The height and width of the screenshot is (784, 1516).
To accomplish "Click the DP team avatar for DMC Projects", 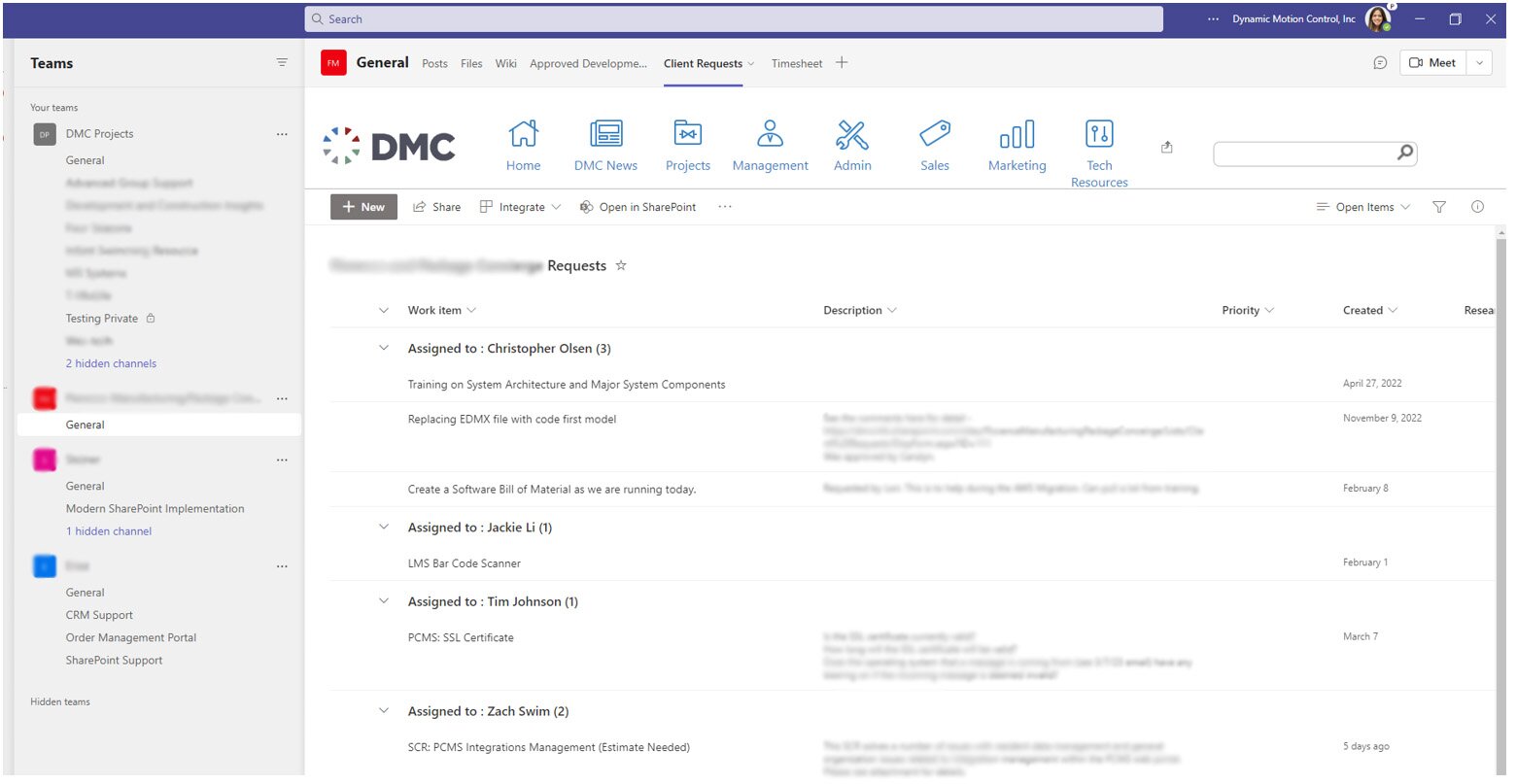I will (45, 134).
